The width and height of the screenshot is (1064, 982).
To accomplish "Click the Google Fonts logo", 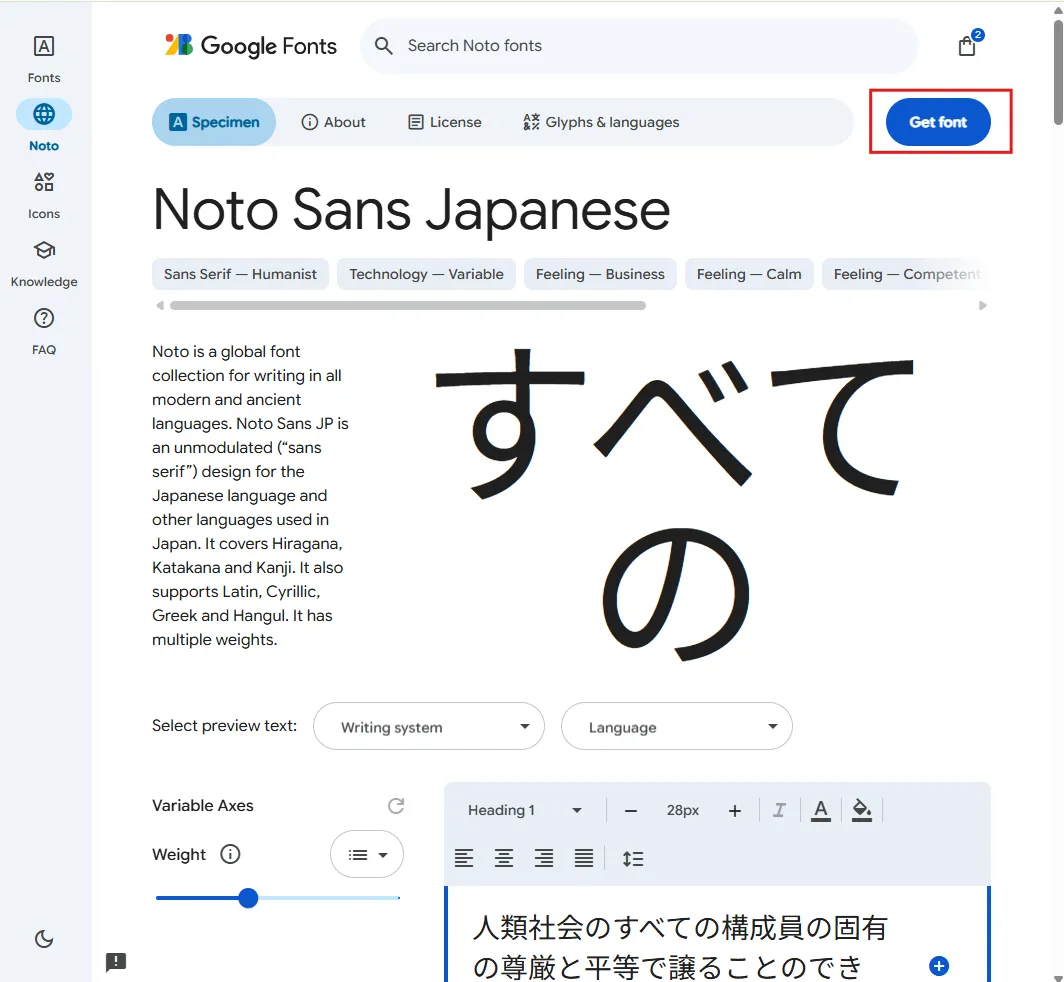I will pos(250,45).
